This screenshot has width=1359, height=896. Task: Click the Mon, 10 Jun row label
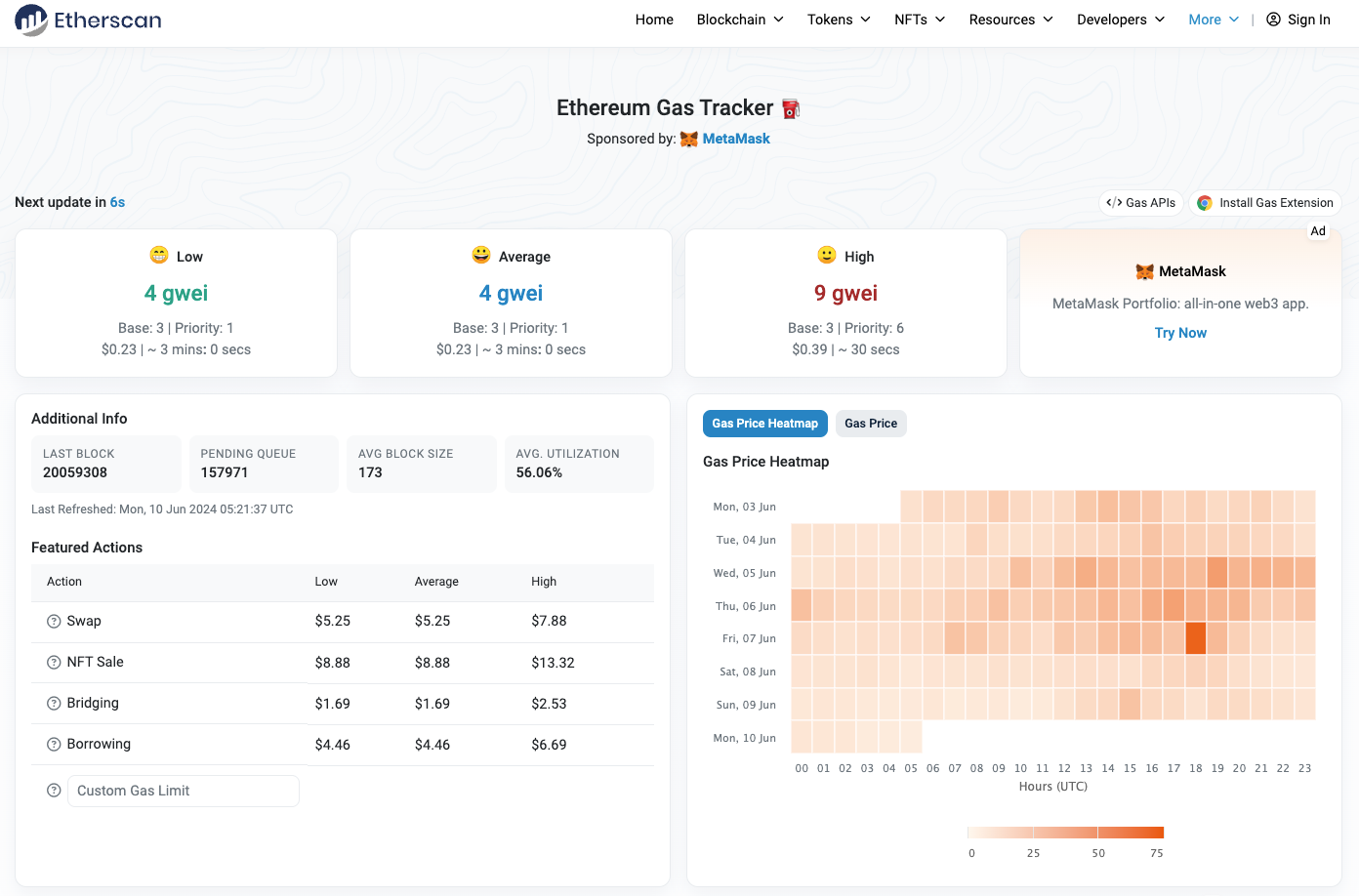pos(744,738)
